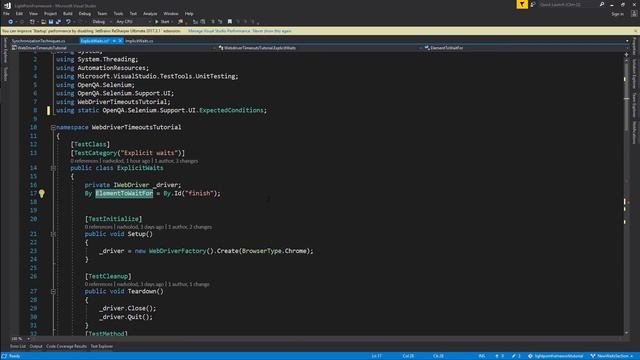Collapse the Setup() method block

tap(53, 234)
